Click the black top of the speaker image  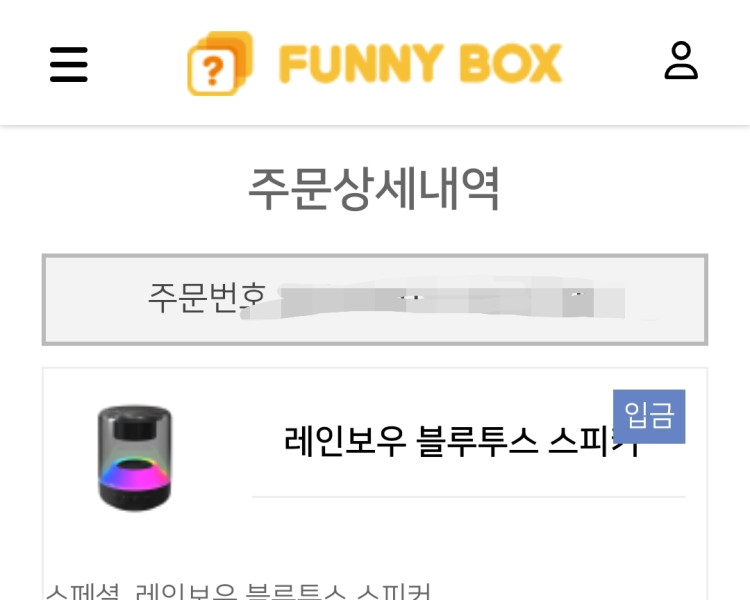click(135, 413)
